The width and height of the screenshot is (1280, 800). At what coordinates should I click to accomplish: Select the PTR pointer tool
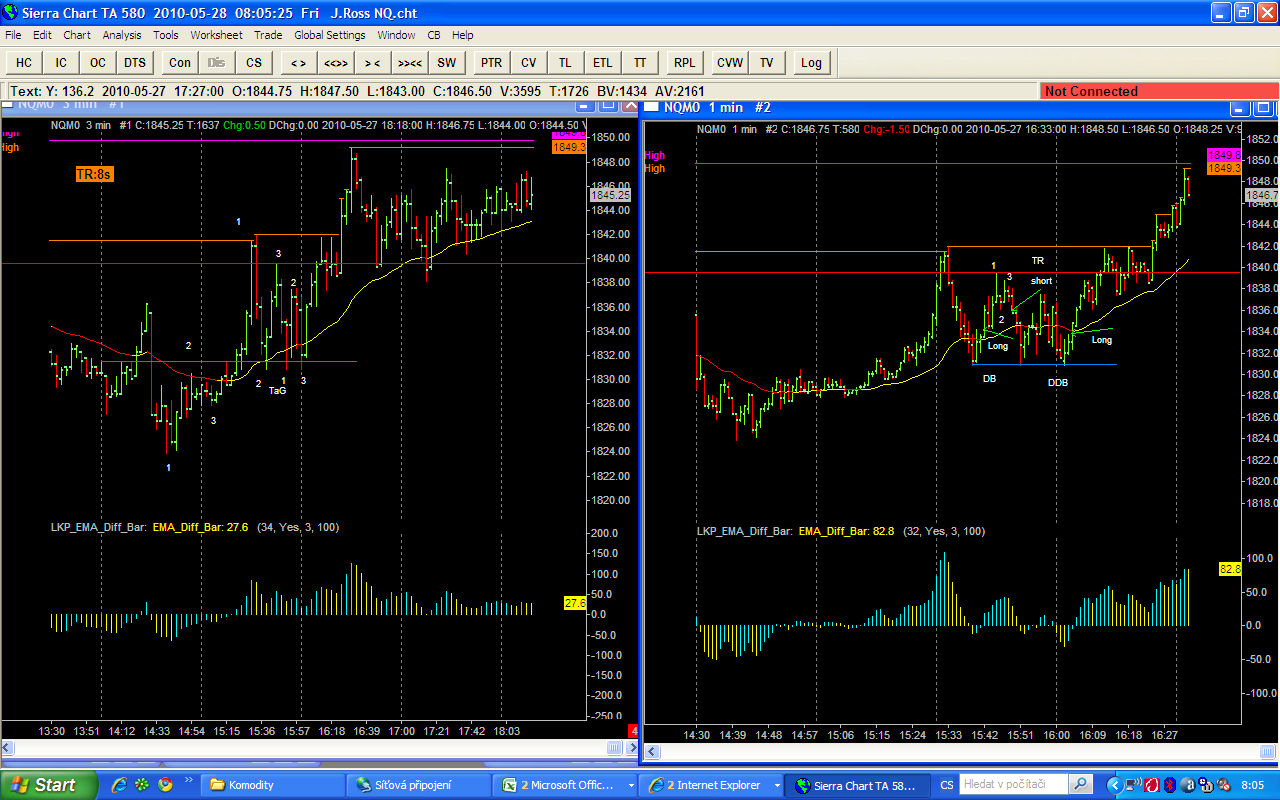pyautogui.click(x=491, y=63)
